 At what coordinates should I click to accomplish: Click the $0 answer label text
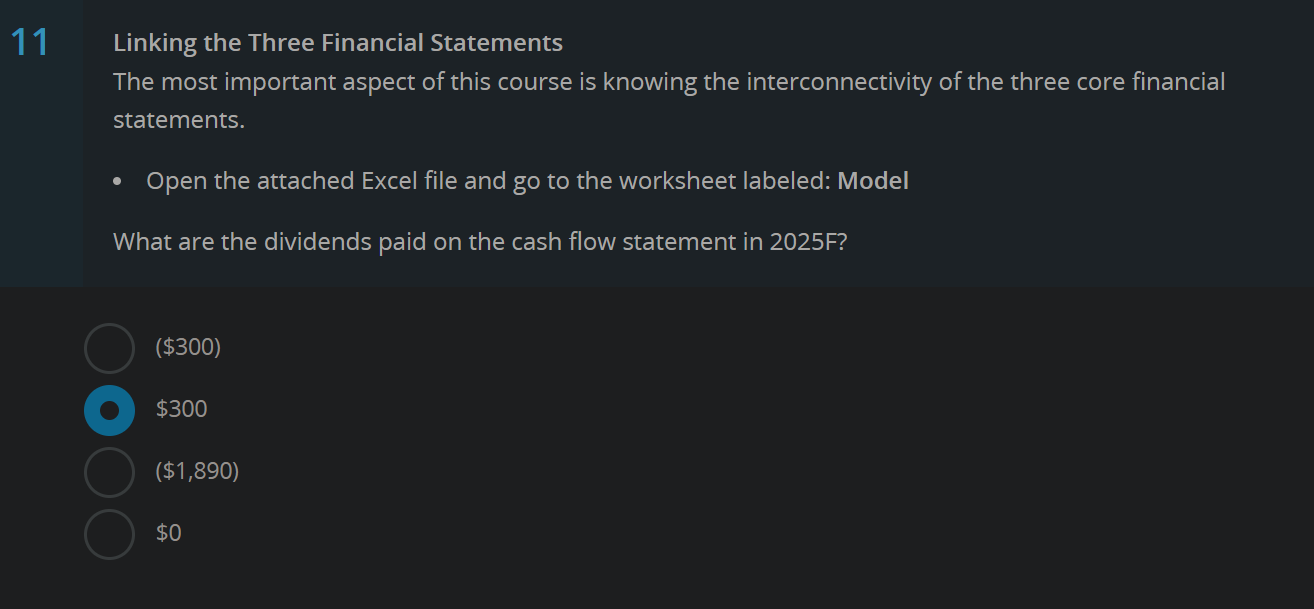(167, 533)
